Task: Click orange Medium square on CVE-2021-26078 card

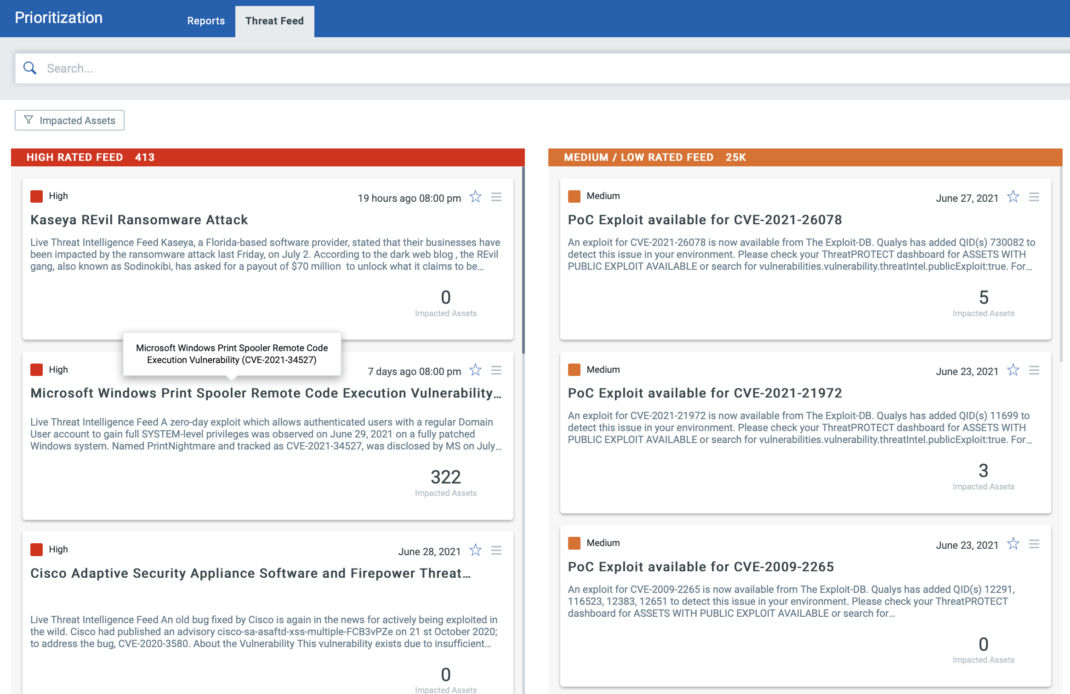Action: pos(575,197)
